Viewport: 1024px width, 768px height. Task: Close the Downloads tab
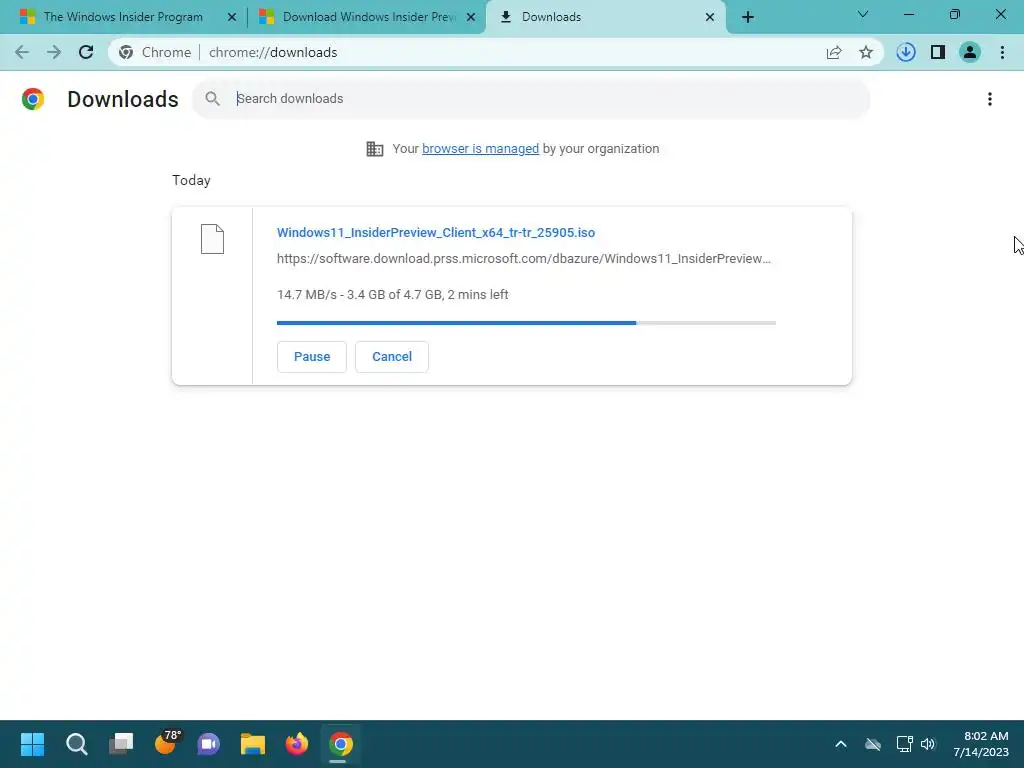point(710,17)
